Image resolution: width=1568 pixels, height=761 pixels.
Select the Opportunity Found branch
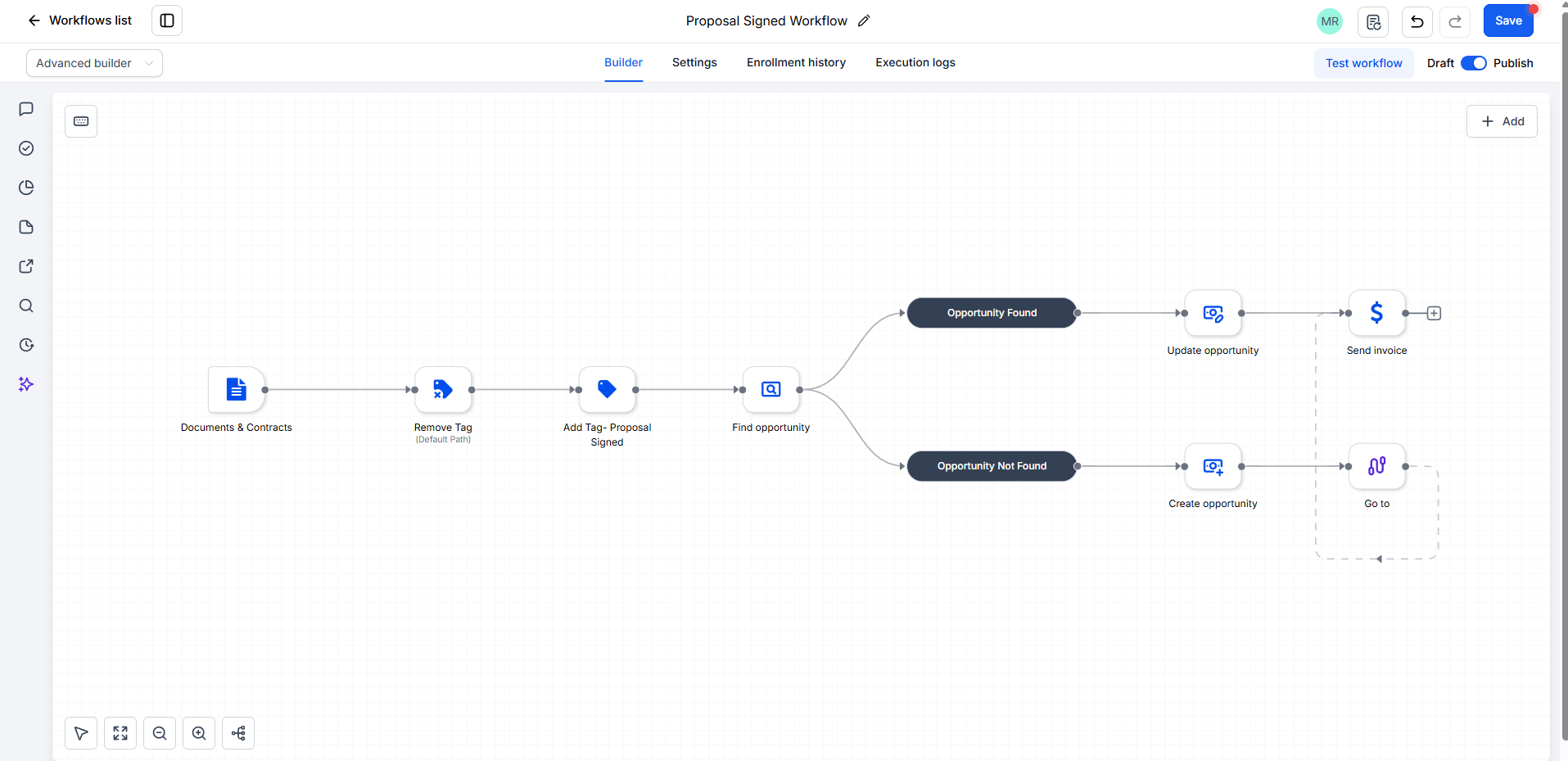click(x=992, y=313)
